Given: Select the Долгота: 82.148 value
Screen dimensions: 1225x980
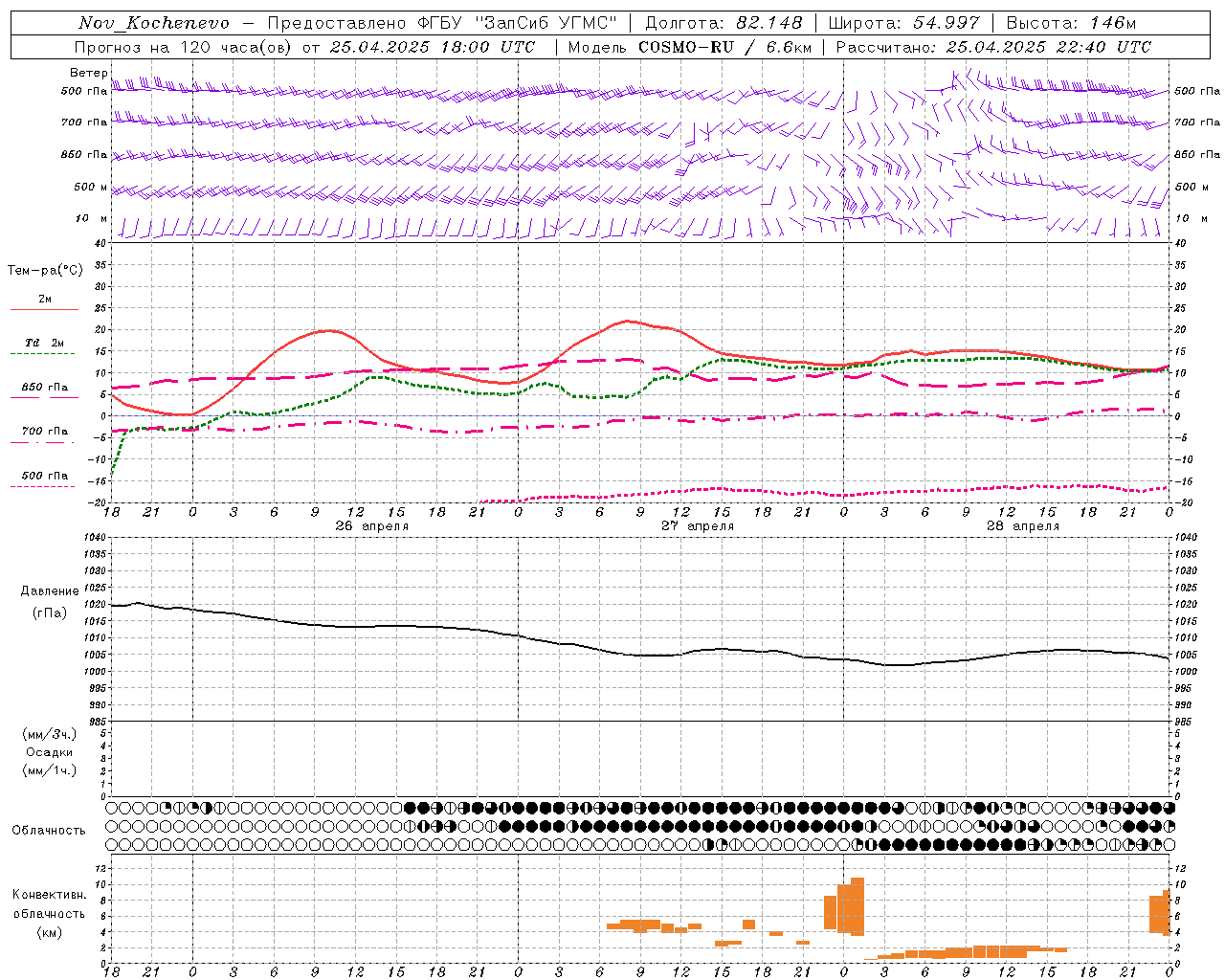Looking at the screenshot, I should coord(724,23).
